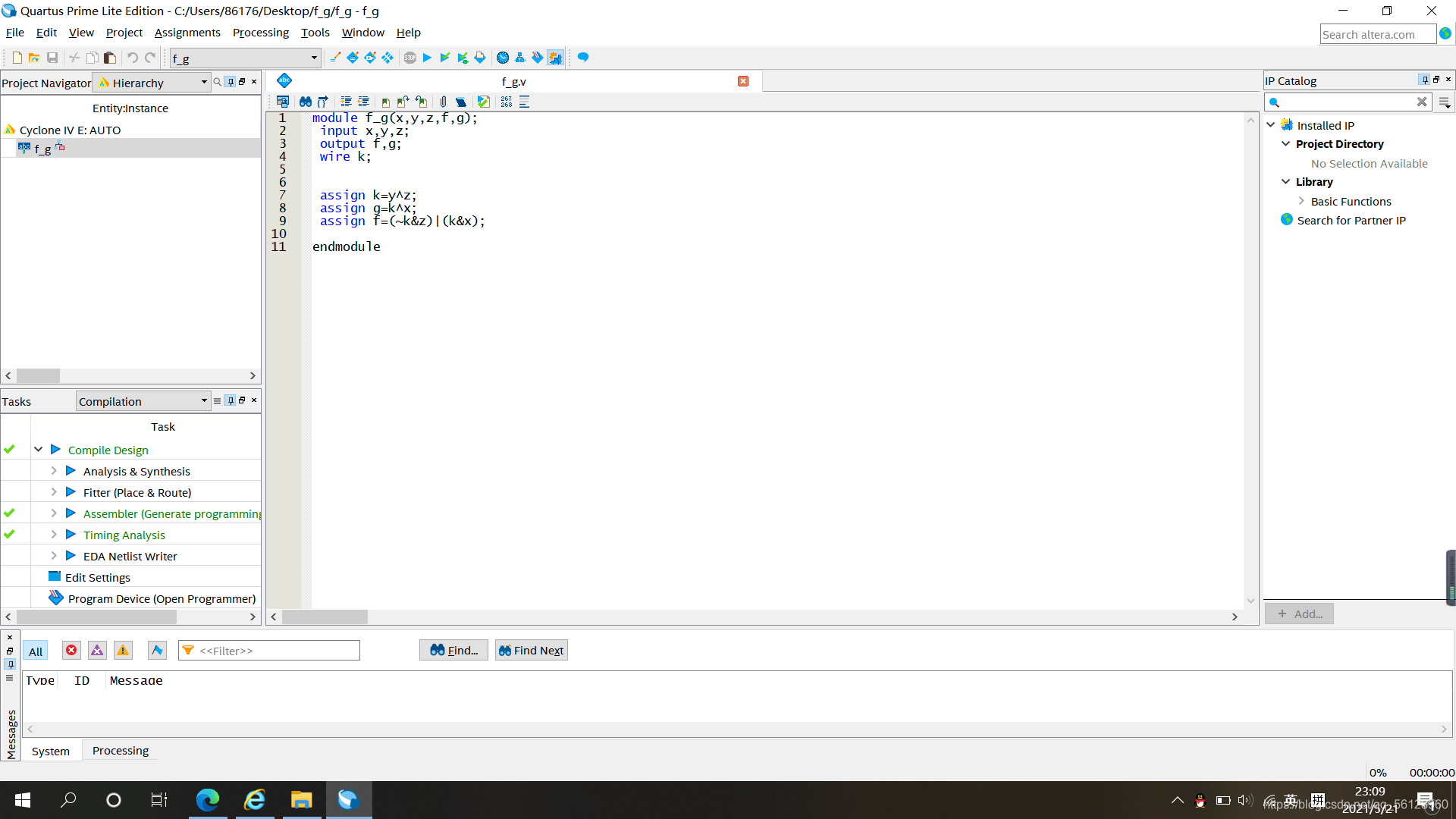The height and width of the screenshot is (819, 1456).
Task: Toggle the error message filter
Action: [x=71, y=650]
